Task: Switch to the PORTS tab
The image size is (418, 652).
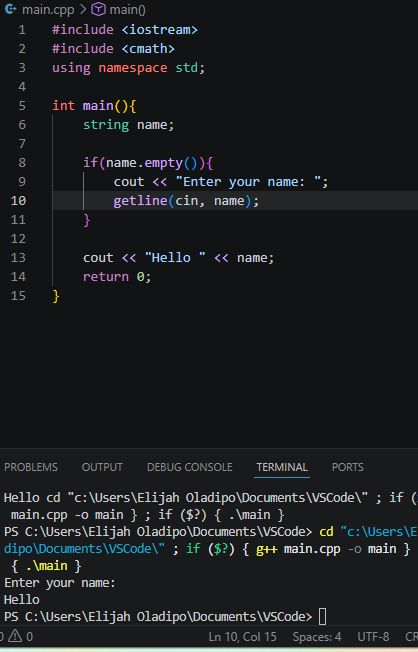Action: [348, 467]
